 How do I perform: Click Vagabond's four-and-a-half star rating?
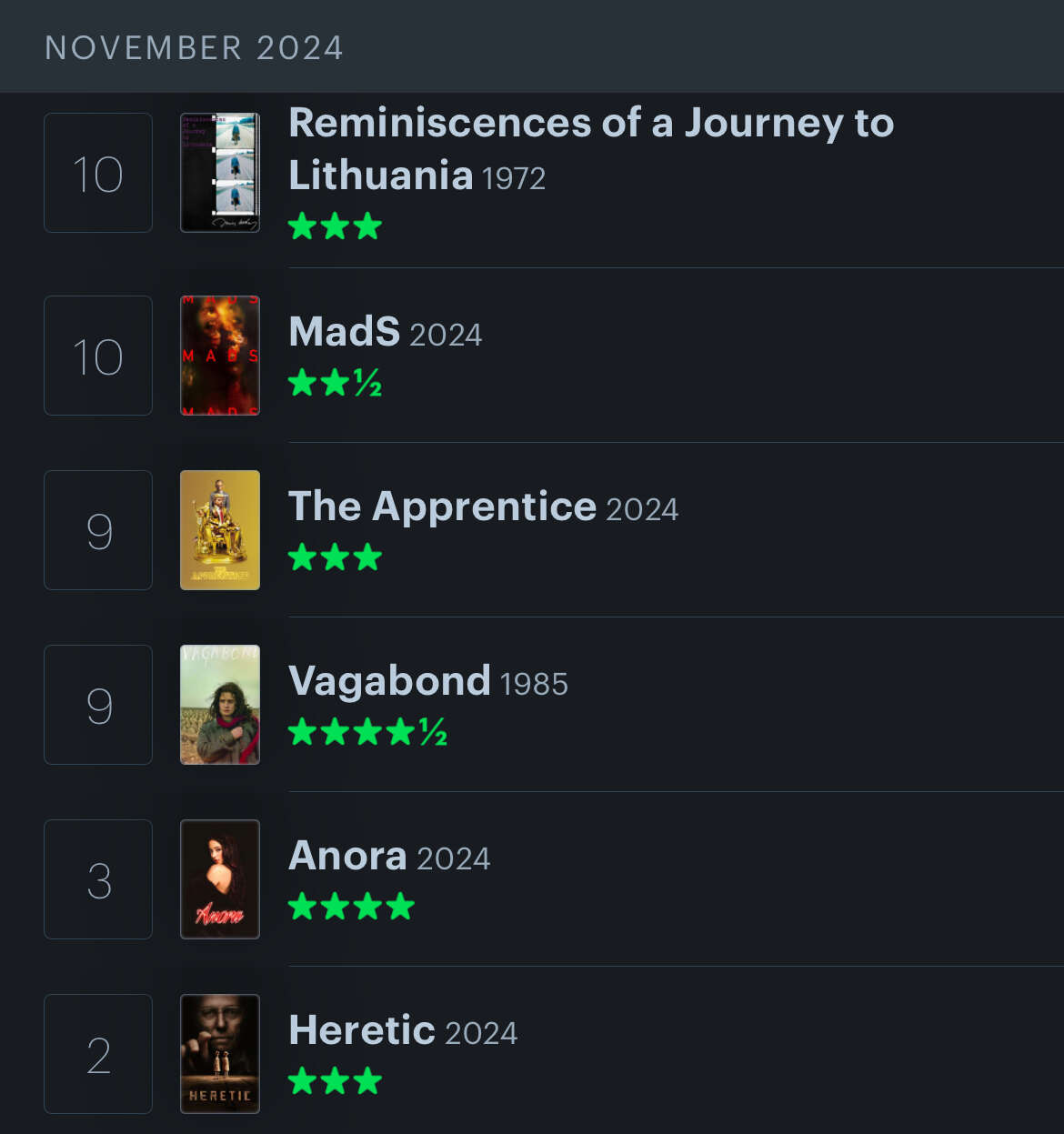(x=367, y=732)
